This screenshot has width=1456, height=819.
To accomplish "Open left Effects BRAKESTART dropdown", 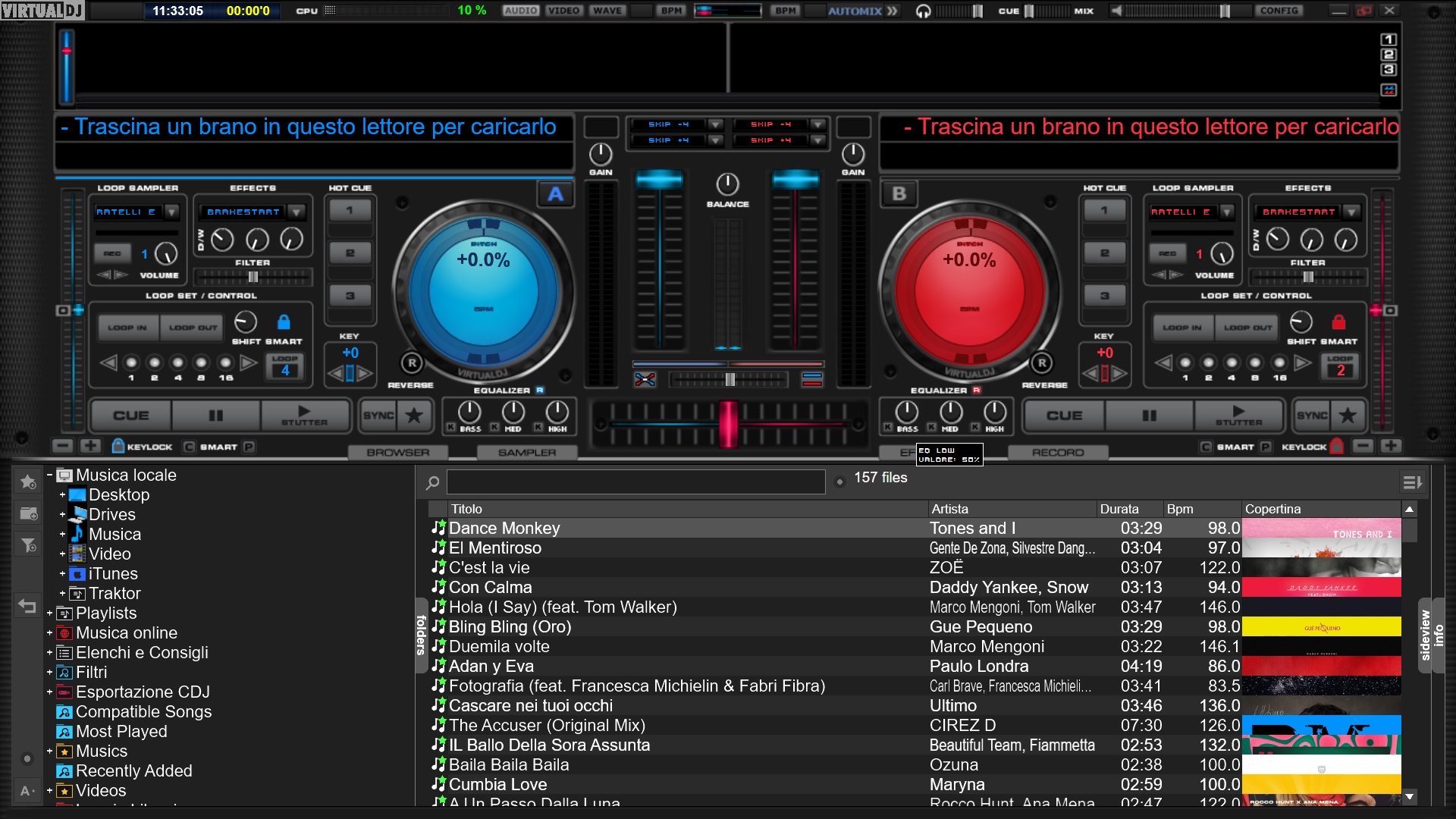I will [x=297, y=212].
